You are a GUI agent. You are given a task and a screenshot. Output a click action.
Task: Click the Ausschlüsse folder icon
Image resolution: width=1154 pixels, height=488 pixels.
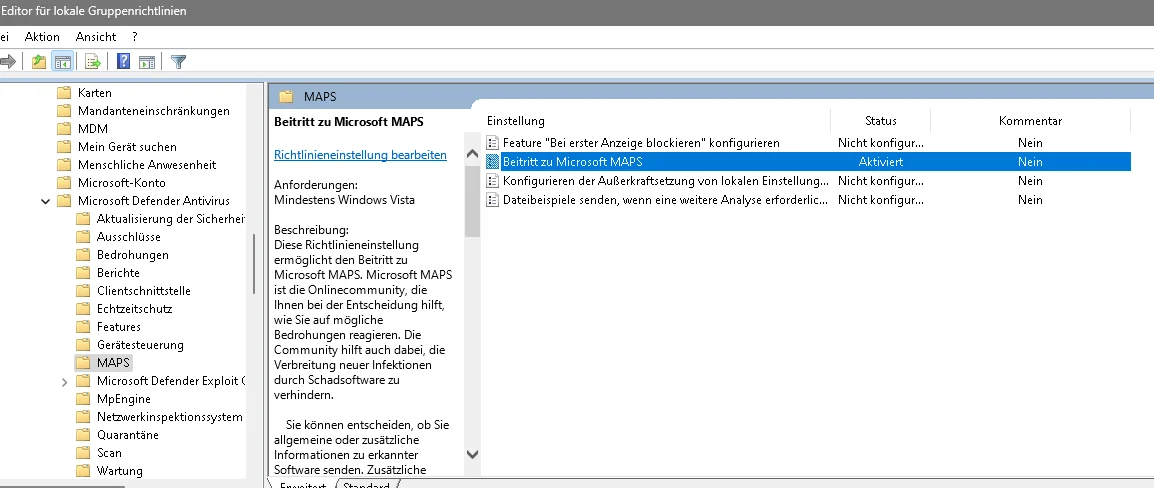83,237
